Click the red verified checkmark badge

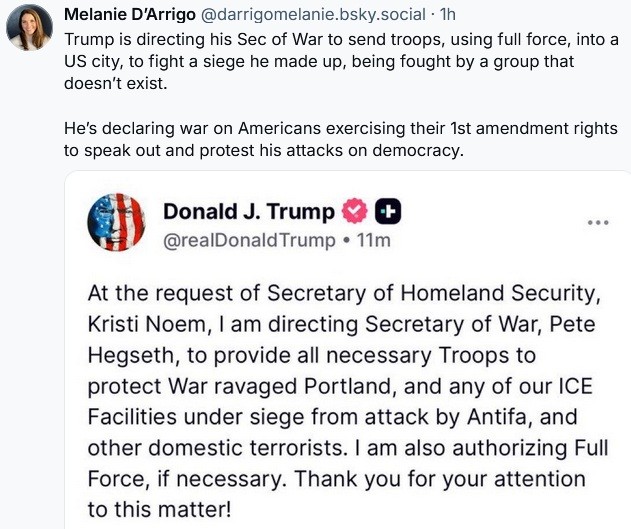click(x=354, y=212)
